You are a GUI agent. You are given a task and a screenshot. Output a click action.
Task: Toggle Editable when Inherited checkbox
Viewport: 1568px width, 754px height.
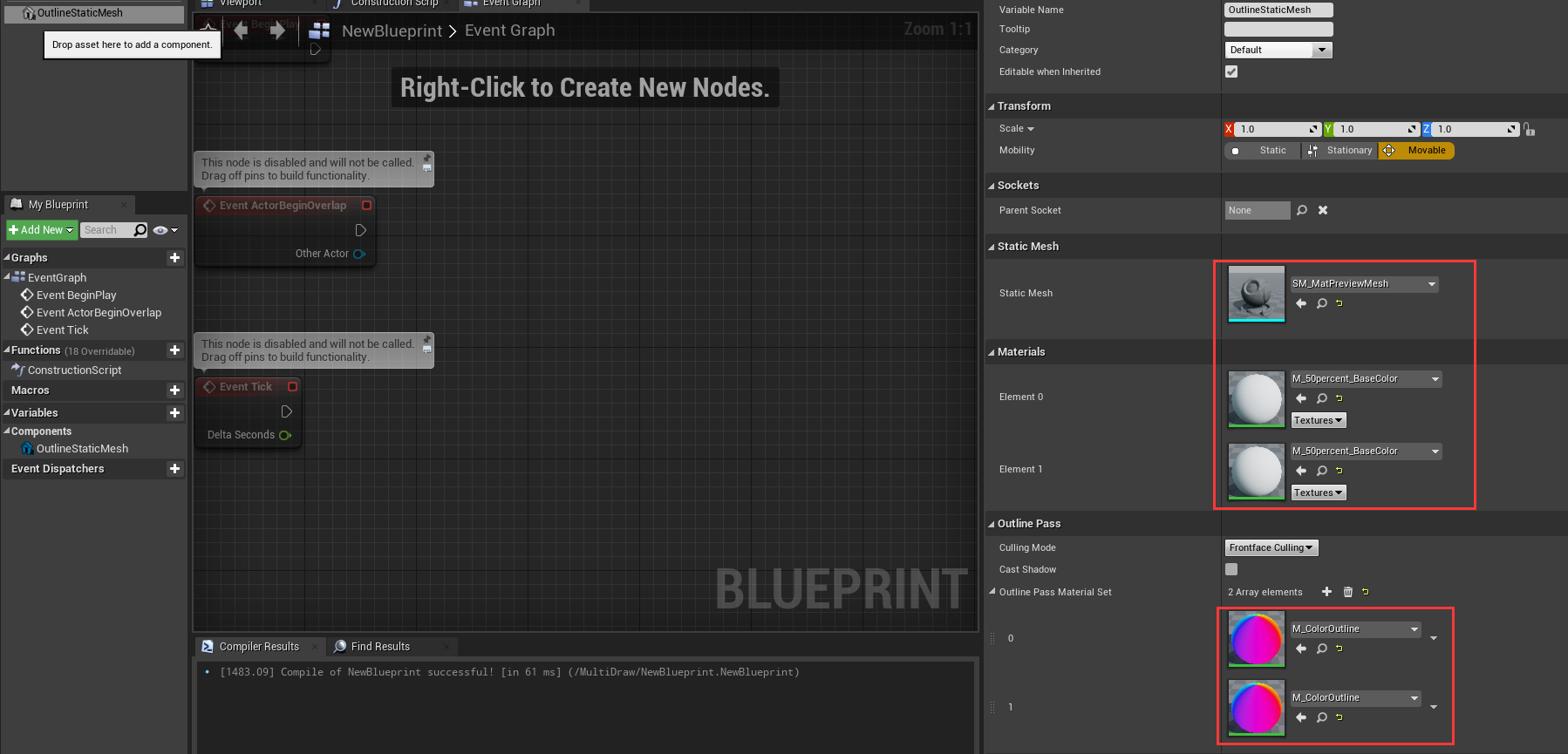[x=1231, y=71]
